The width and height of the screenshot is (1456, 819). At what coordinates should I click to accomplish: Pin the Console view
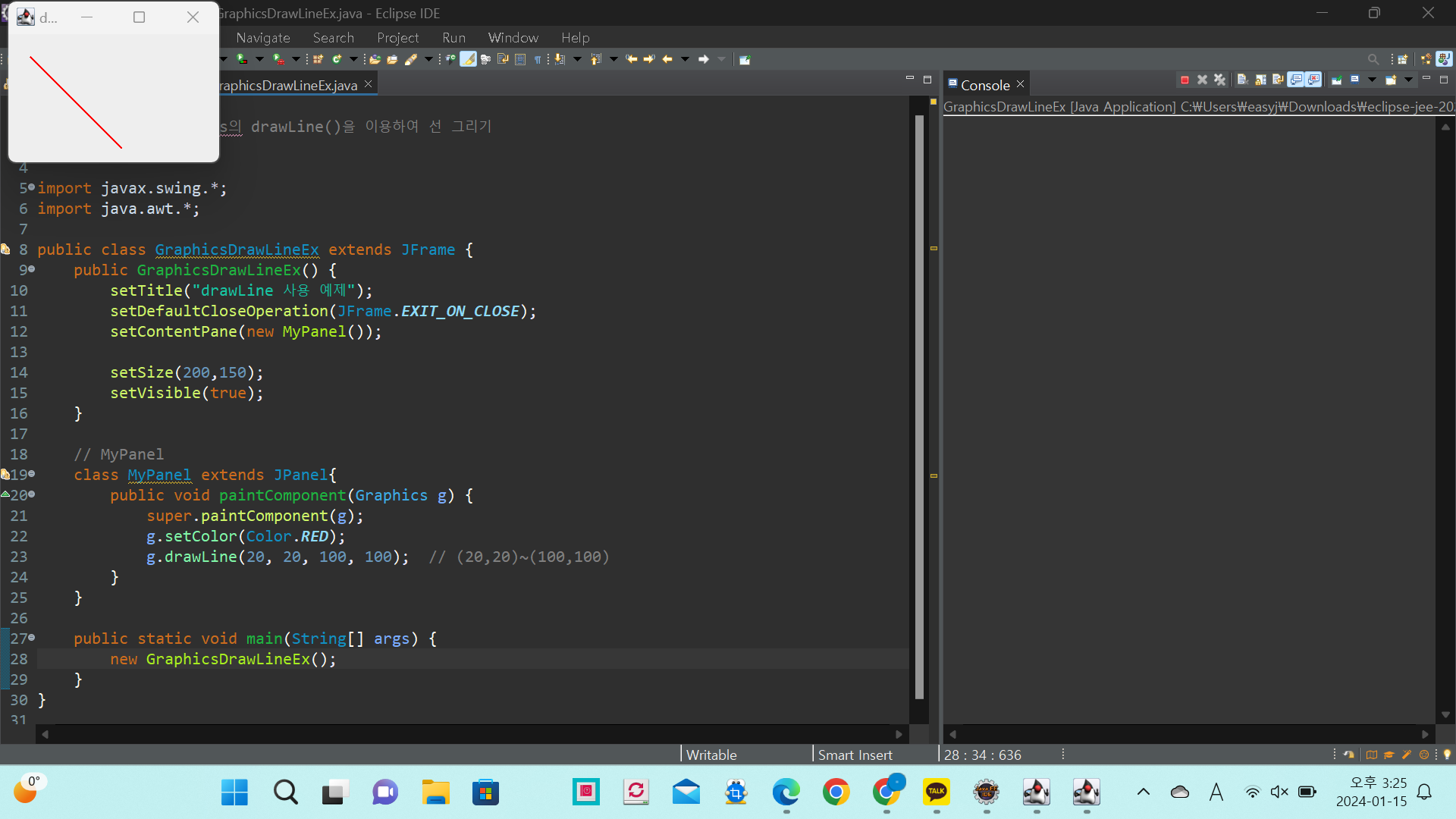point(1336,80)
